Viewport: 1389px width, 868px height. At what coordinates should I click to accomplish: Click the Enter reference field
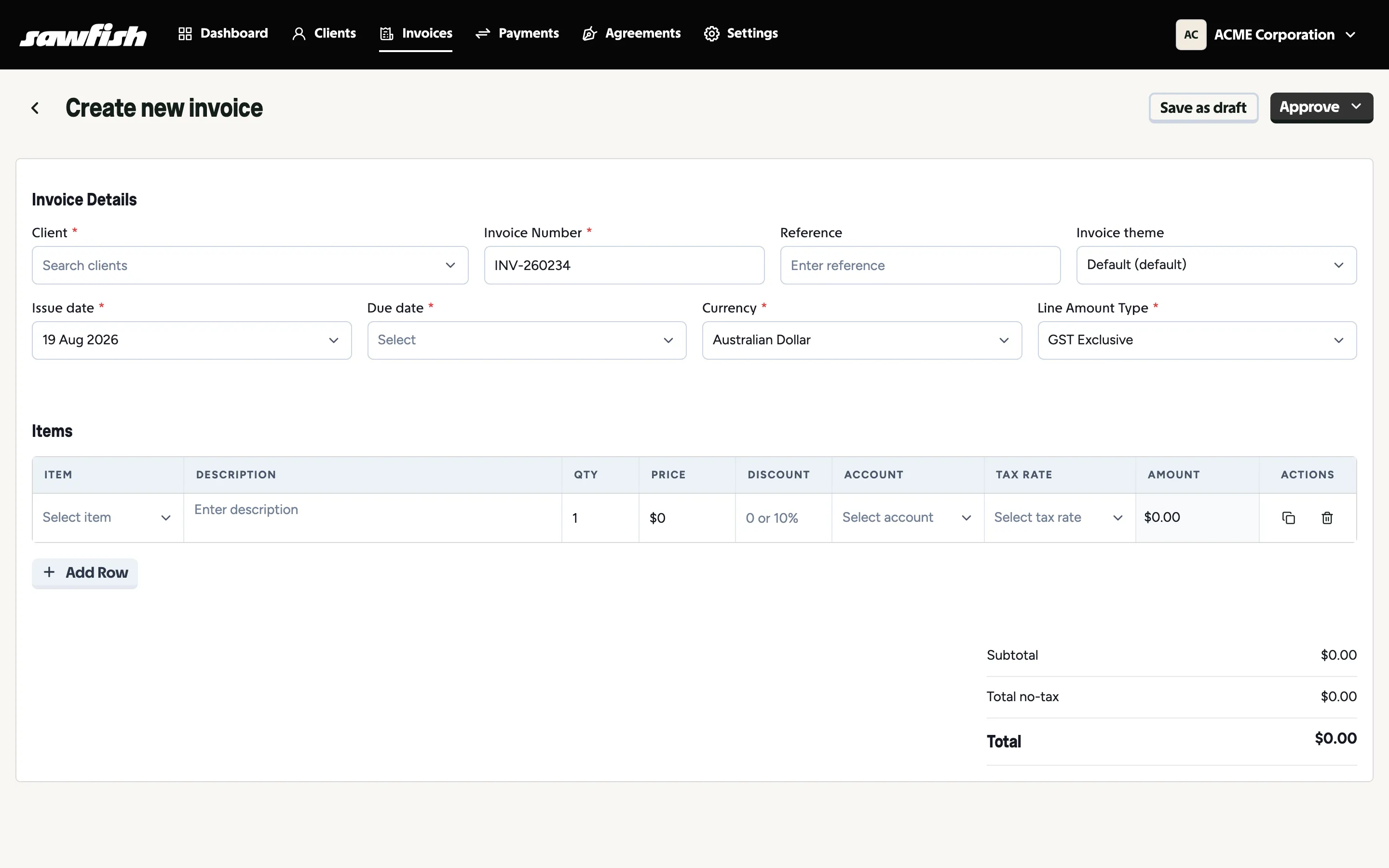(920, 265)
